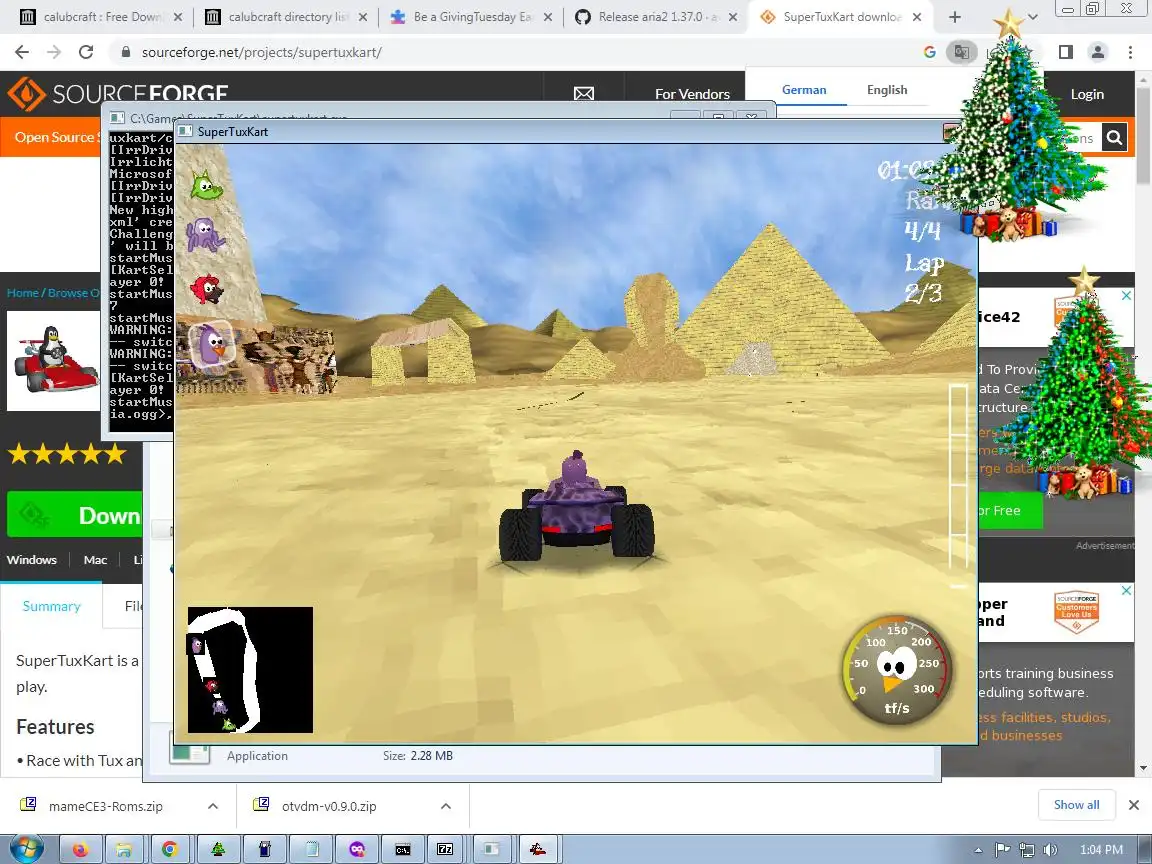This screenshot has height=864, width=1152.
Task: Select the Mac platform link
Action: (96, 560)
